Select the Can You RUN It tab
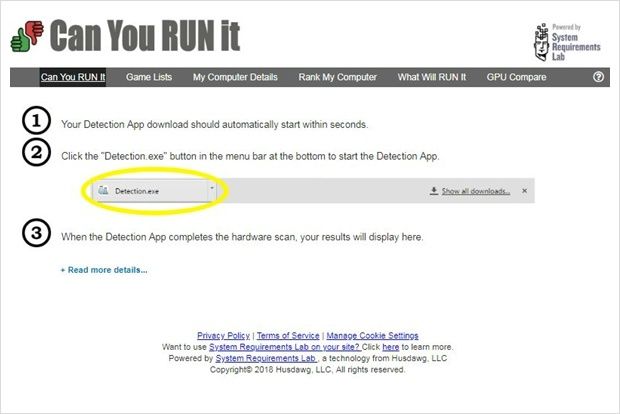 pyautogui.click(x=73, y=77)
